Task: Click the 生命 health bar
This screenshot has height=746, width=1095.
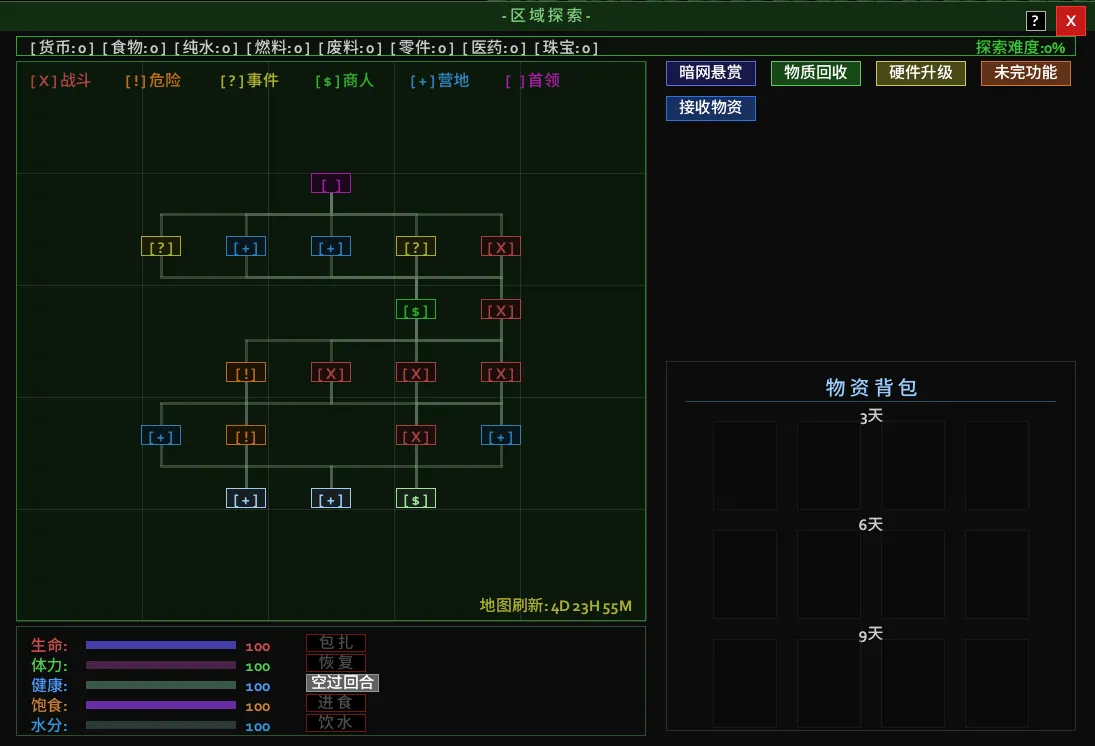Action: (x=160, y=645)
